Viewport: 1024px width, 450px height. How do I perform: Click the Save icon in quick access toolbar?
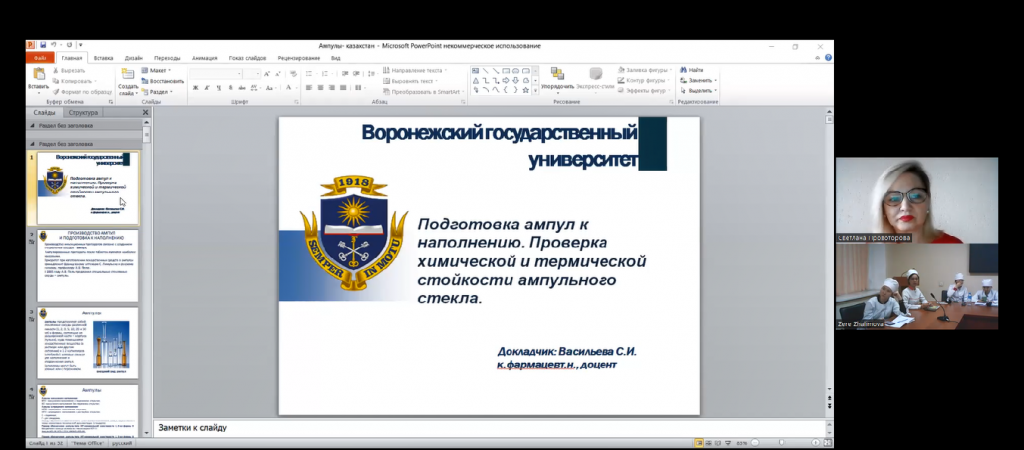click(x=42, y=45)
